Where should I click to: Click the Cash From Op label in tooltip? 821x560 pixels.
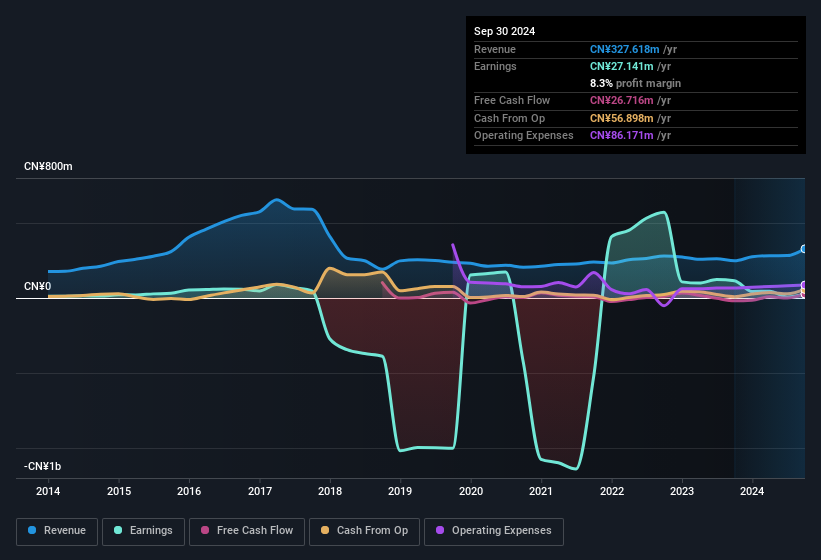[x=509, y=118]
